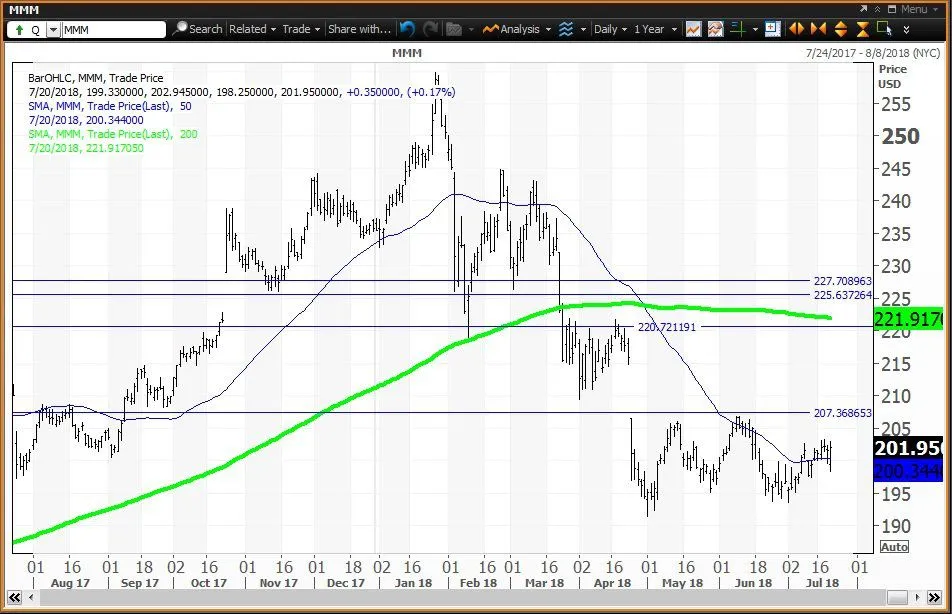Open the wavy lines dropdown arrow
This screenshot has height=614, width=952.
pos(583,29)
